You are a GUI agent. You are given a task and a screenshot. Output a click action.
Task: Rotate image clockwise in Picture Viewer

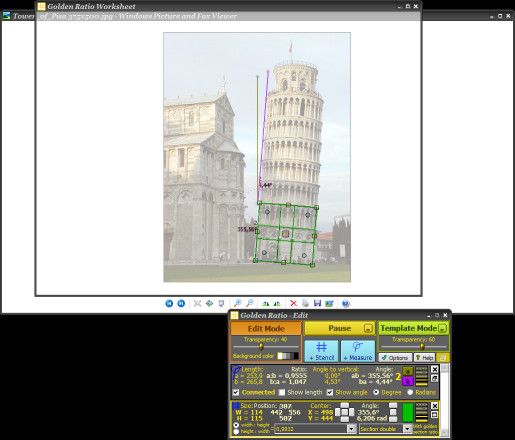266,304
